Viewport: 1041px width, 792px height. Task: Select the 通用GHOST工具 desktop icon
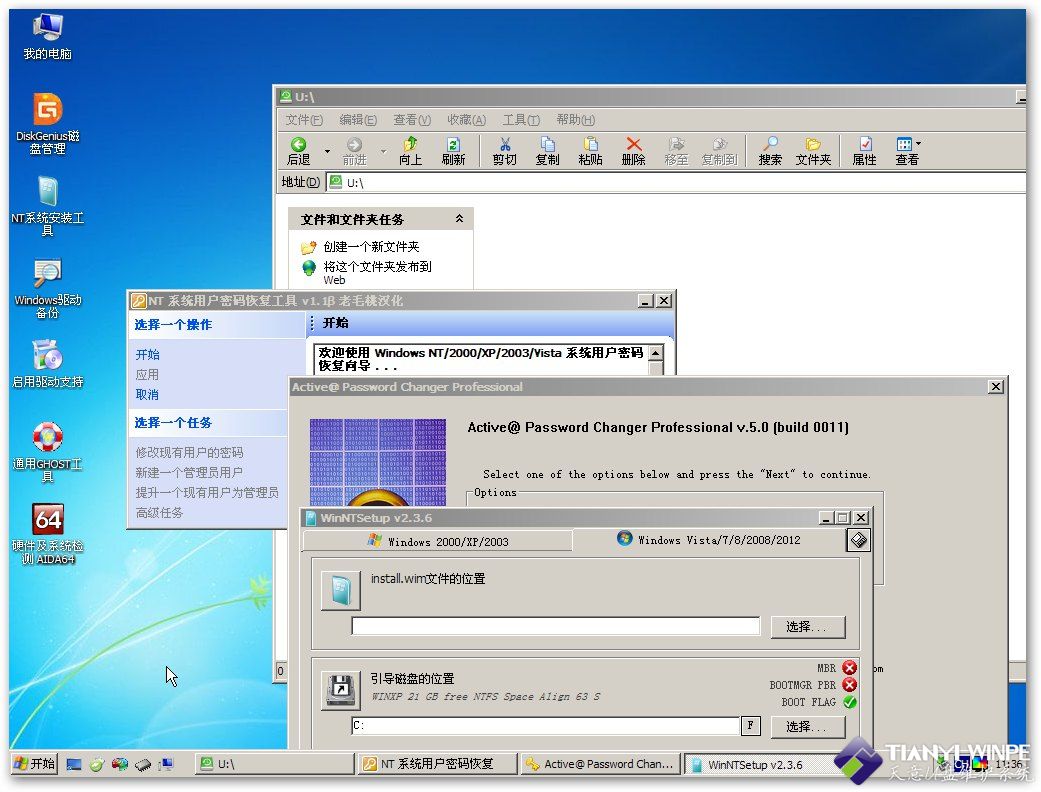point(47,452)
